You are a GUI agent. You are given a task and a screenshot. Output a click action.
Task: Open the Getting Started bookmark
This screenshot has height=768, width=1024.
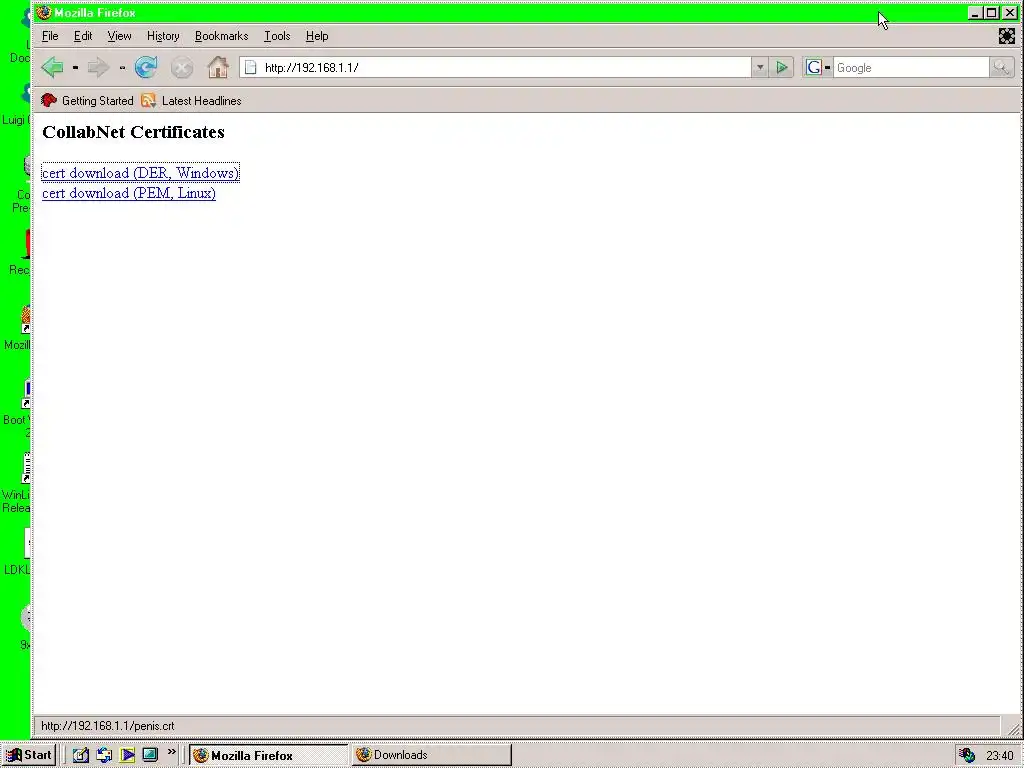tap(87, 101)
